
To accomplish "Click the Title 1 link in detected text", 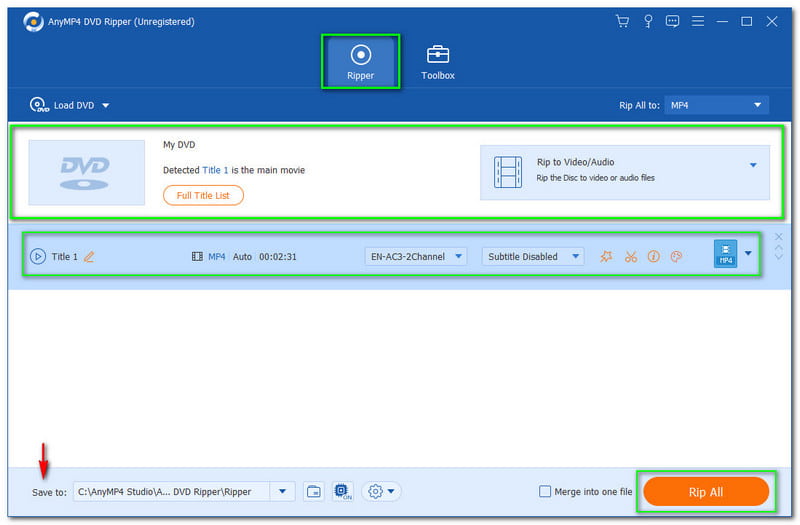I will coord(215,170).
